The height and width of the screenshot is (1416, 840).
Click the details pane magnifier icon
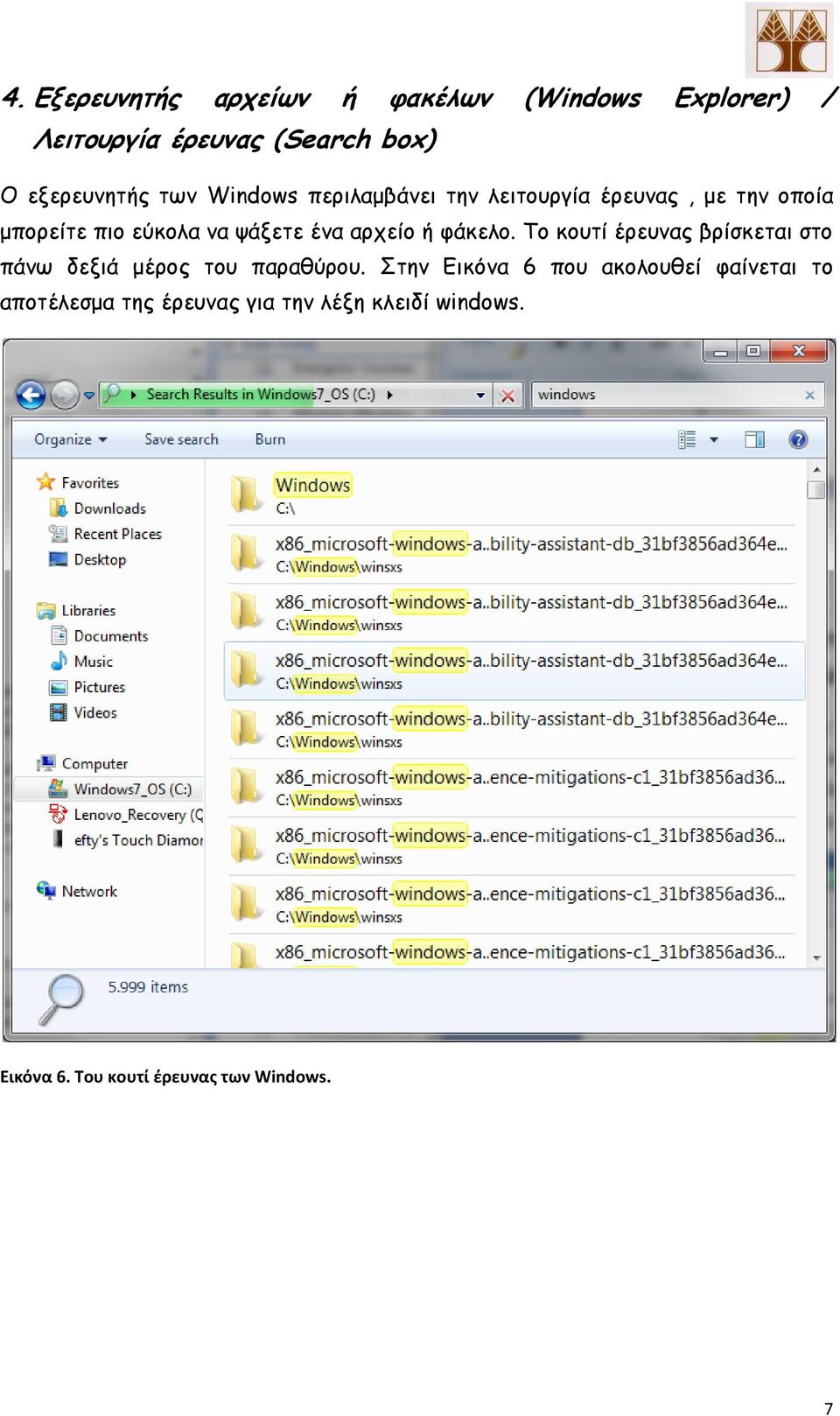pos(60,999)
